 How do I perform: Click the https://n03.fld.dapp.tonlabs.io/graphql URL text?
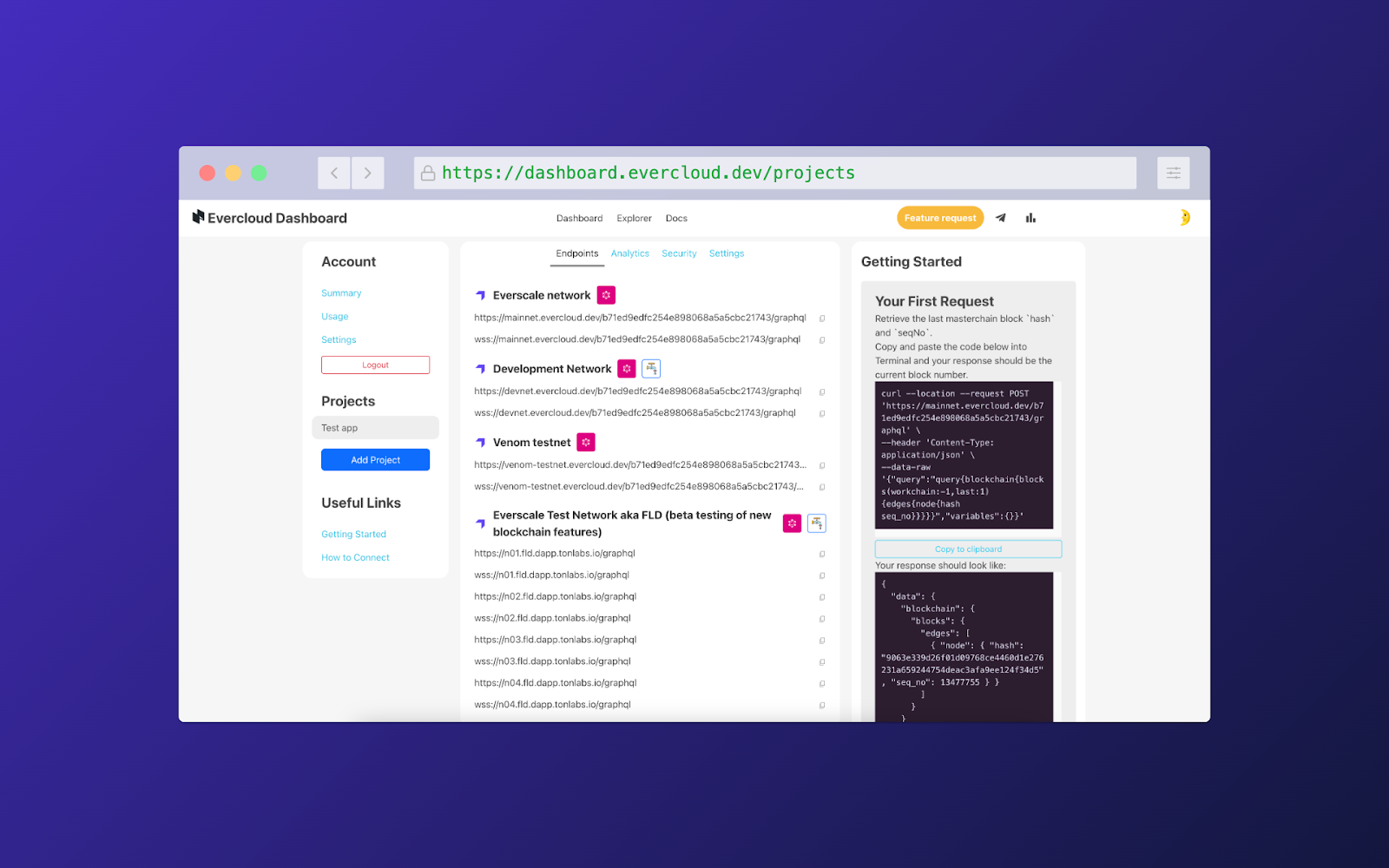coord(556,641)
